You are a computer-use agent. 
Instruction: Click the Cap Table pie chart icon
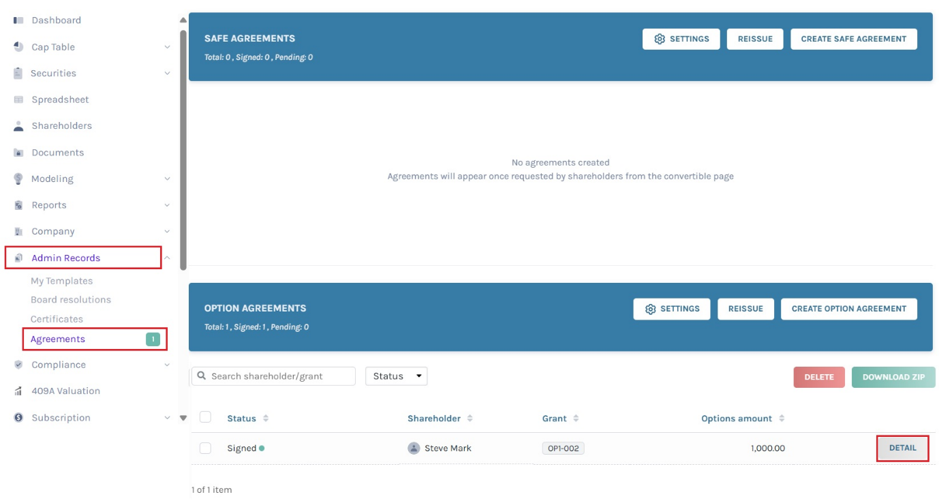coord(19,47)
